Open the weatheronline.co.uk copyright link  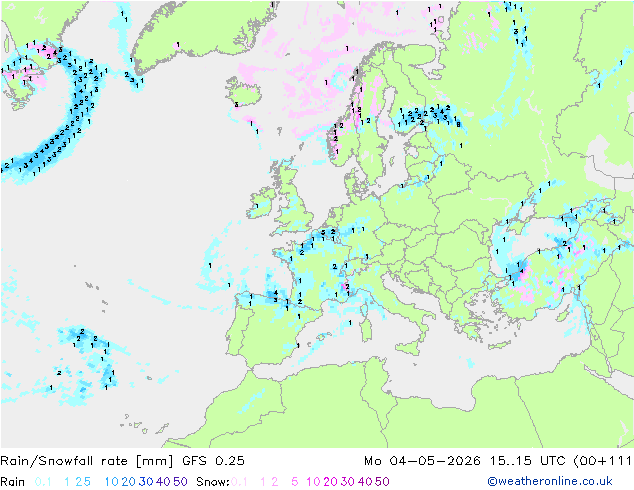550,481
